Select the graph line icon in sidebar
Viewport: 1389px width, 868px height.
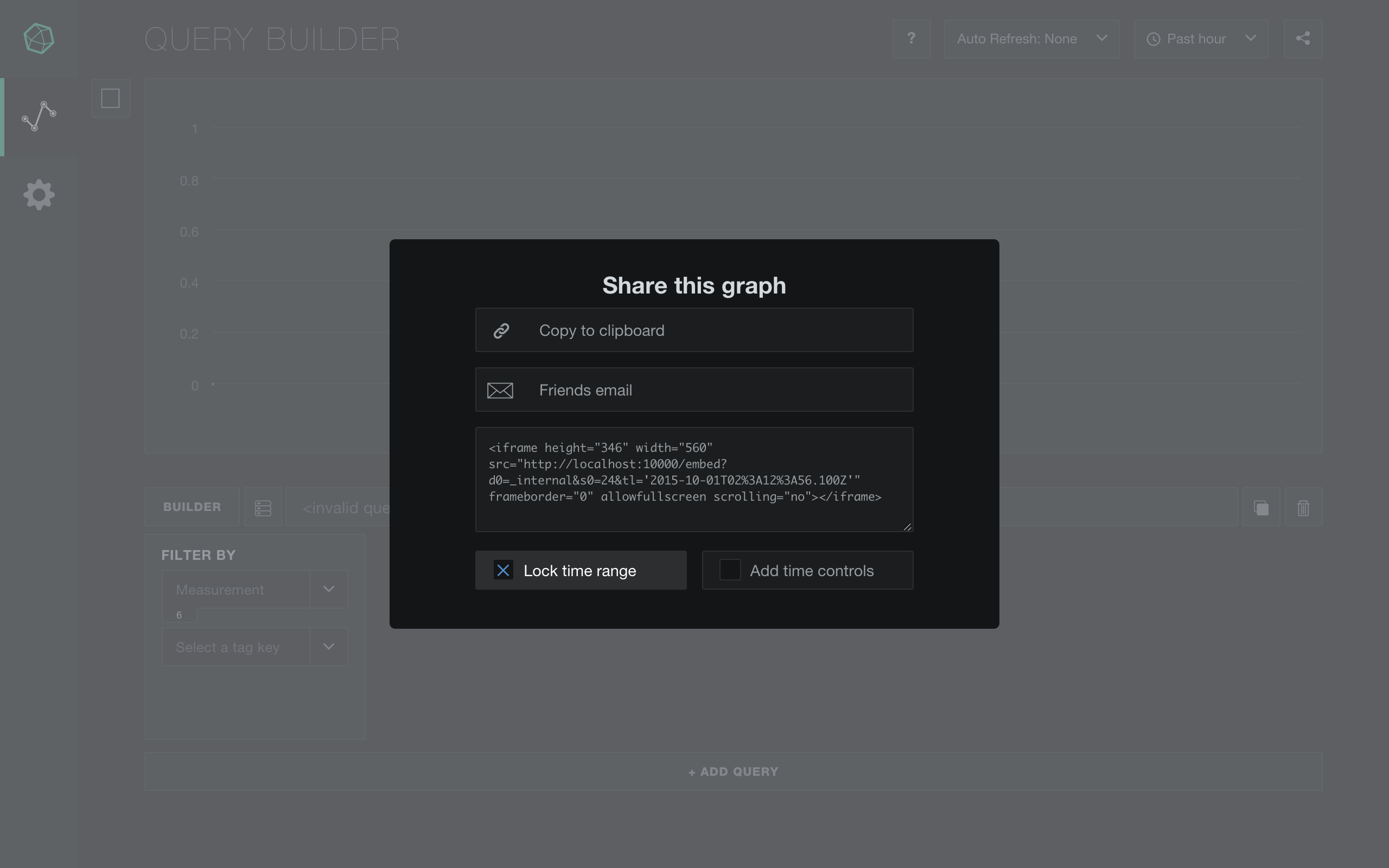39,117
